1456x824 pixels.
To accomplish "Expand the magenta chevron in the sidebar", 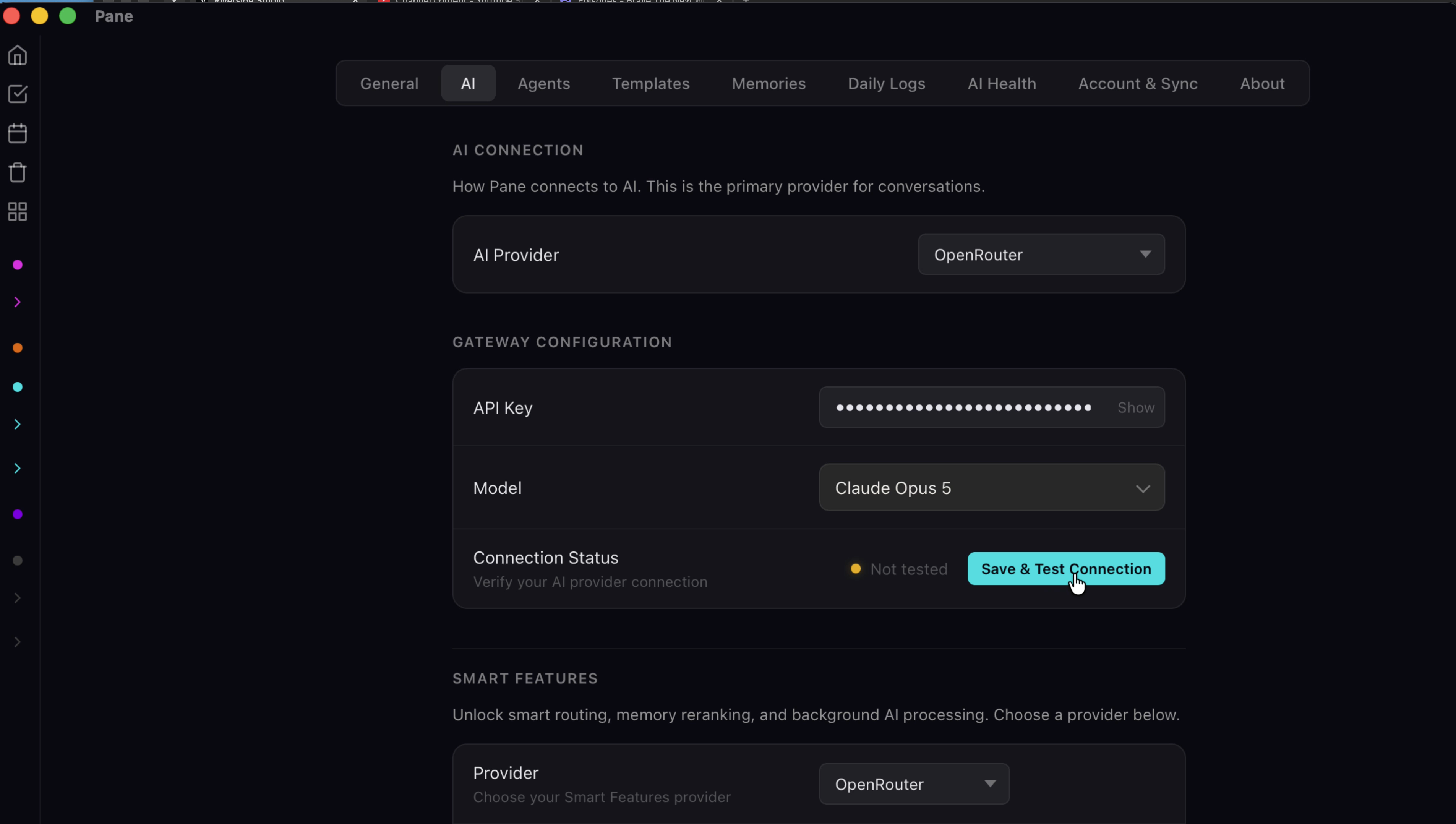I will coord(18,302).
